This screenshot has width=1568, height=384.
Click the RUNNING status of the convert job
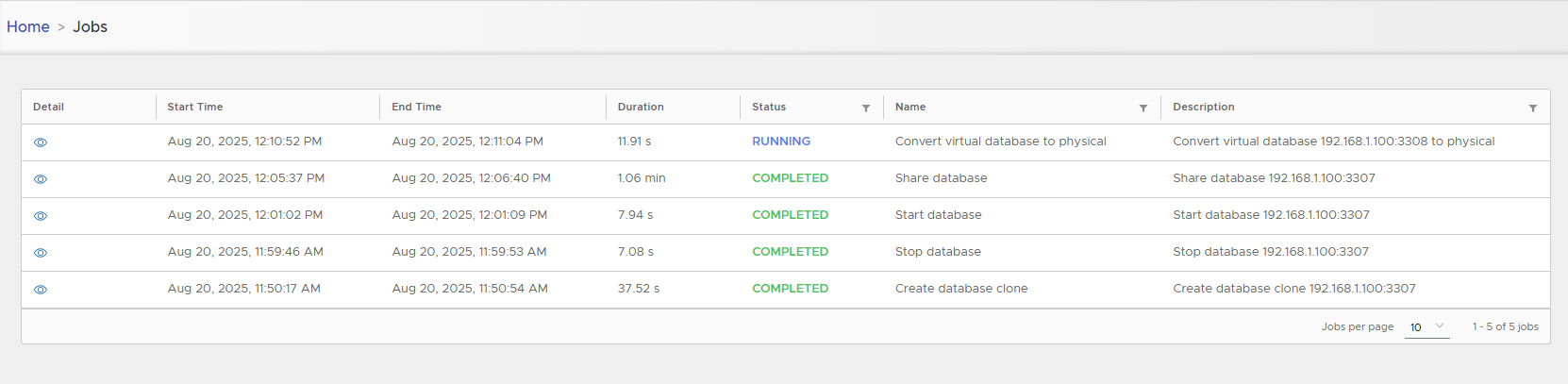781,142
